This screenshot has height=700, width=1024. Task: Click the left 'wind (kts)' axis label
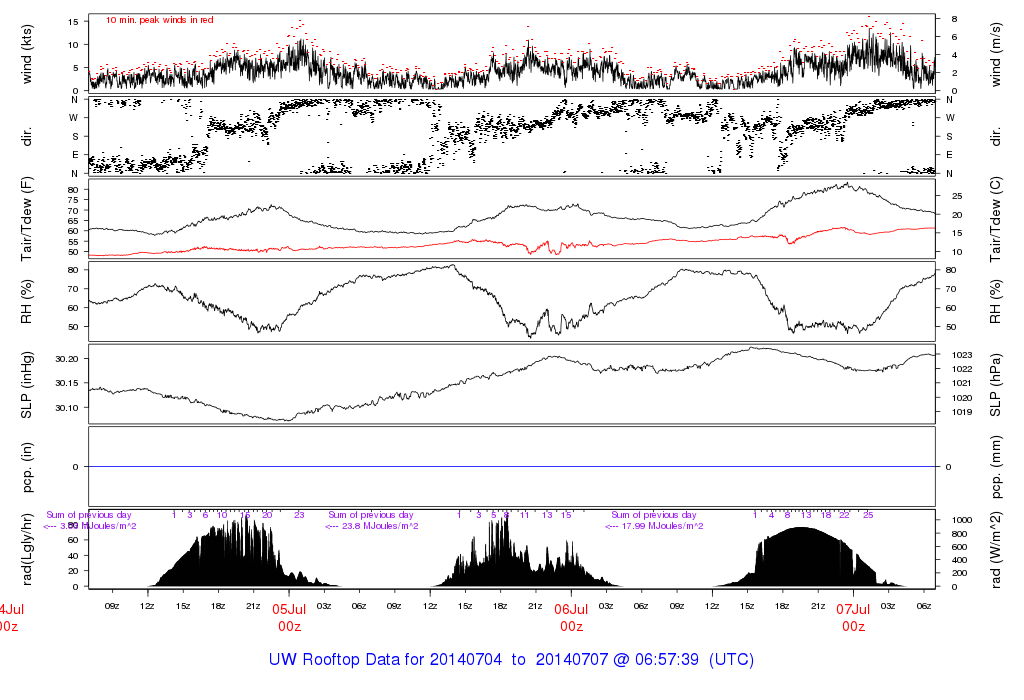coord(27,54)
